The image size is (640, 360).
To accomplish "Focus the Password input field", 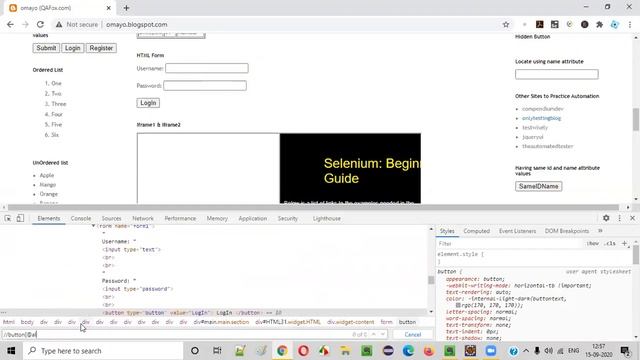I will (205, 85).
